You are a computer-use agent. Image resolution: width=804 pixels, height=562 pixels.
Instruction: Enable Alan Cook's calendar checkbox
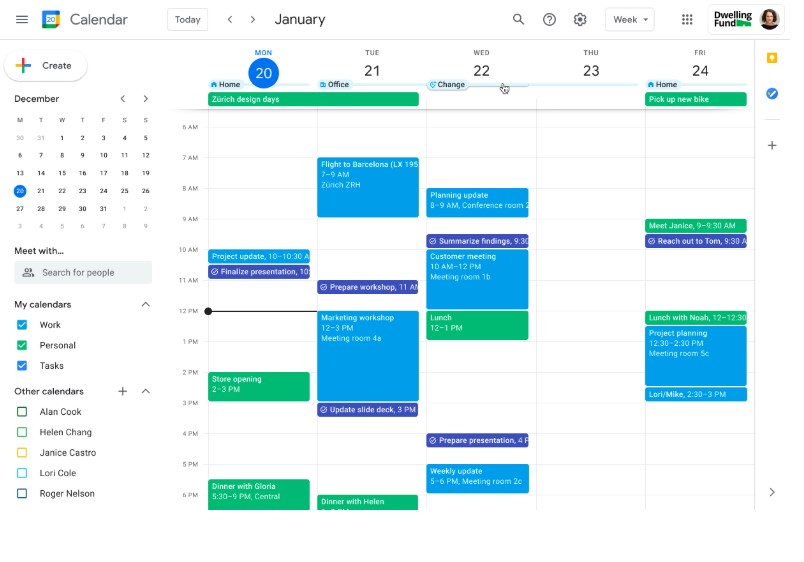pyautogui.click(x=22, y=412)
